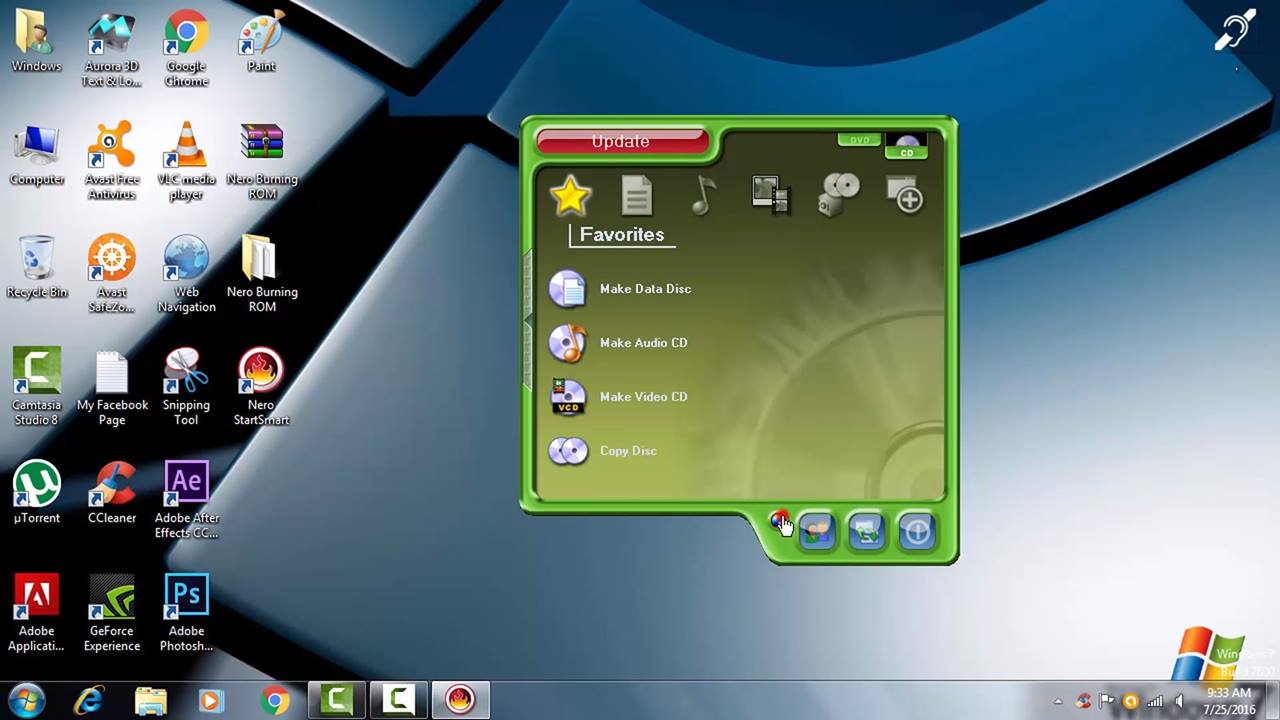This screenshot has width=1280, height=720.
Task: Click the Nero StartSmart taskbar button
Action: coord(460,700)
